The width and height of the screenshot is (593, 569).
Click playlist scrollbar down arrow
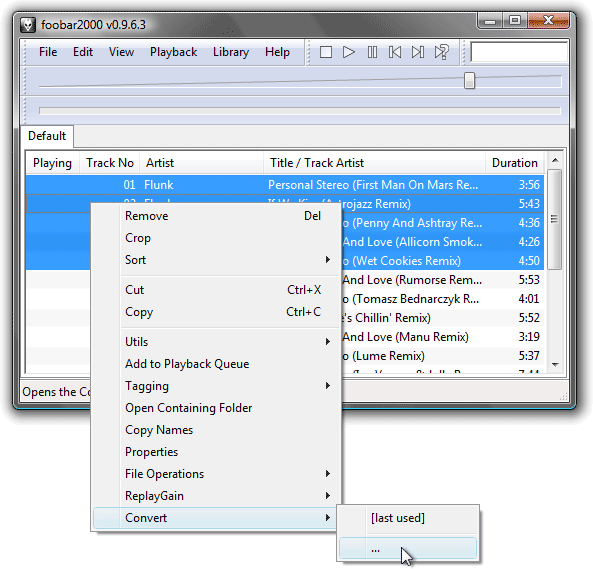pos(555,364)
